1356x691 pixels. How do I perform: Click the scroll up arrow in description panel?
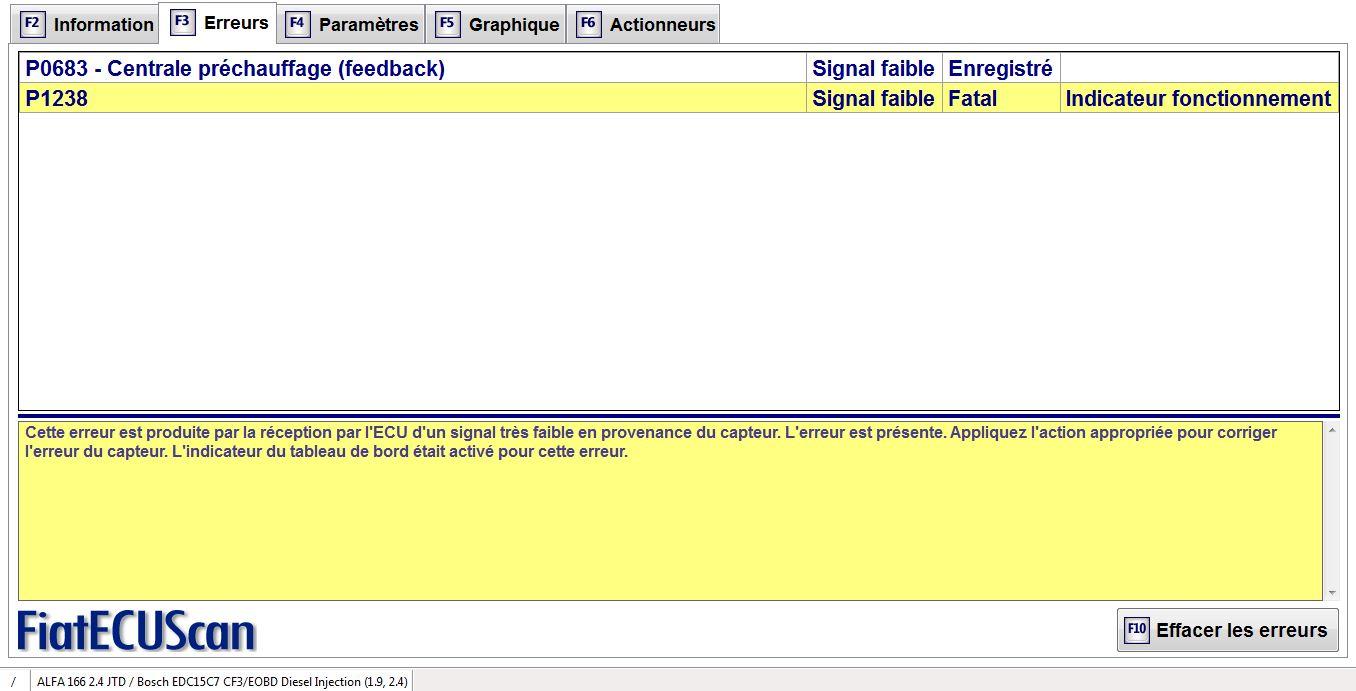coord(1331,430)
